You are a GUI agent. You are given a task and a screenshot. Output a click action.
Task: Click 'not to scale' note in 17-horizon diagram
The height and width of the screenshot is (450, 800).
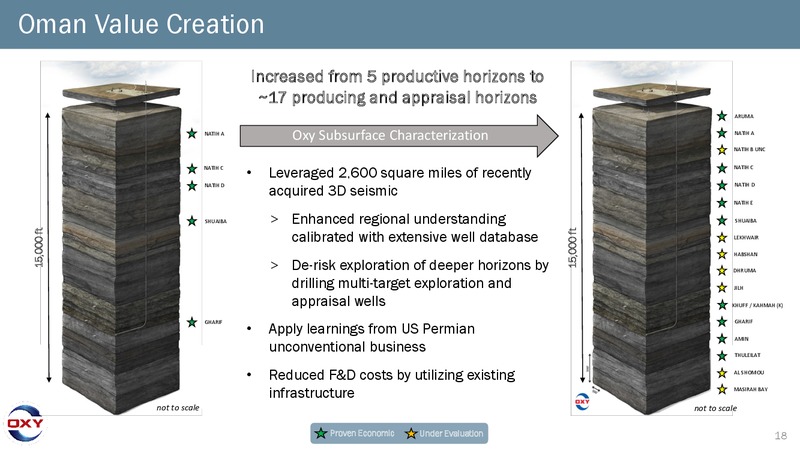(715, 408)
